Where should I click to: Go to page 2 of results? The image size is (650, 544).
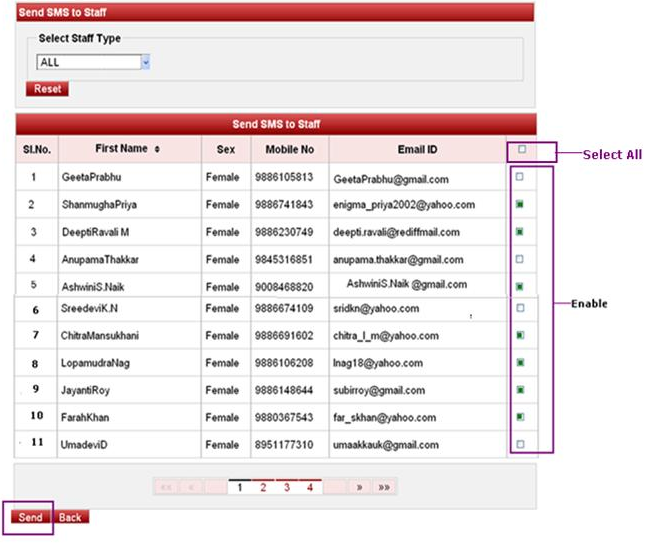click(x=263, y=487)
